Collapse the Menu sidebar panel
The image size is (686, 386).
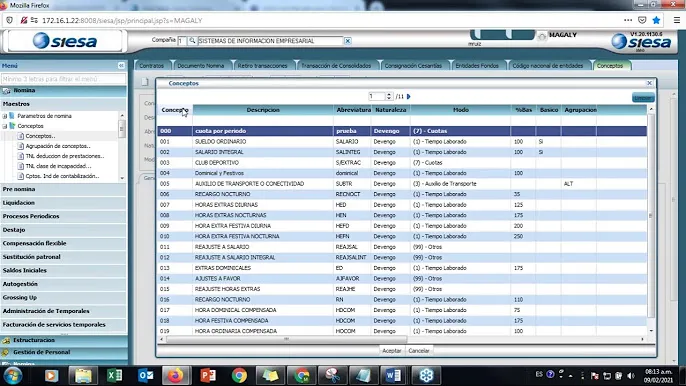[121, 66]
